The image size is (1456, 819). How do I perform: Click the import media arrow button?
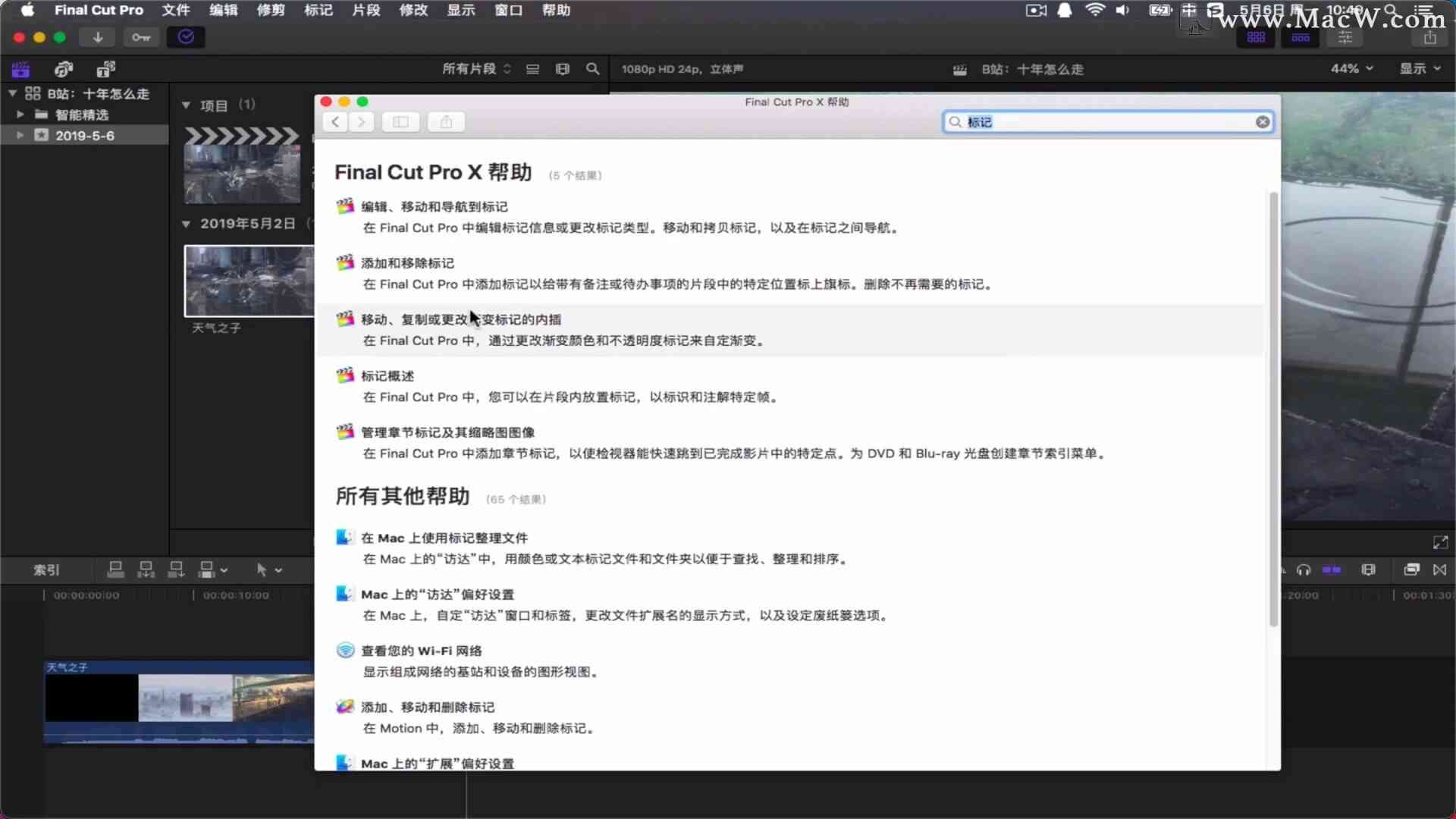pyautogui.click(x=98, y=37)
